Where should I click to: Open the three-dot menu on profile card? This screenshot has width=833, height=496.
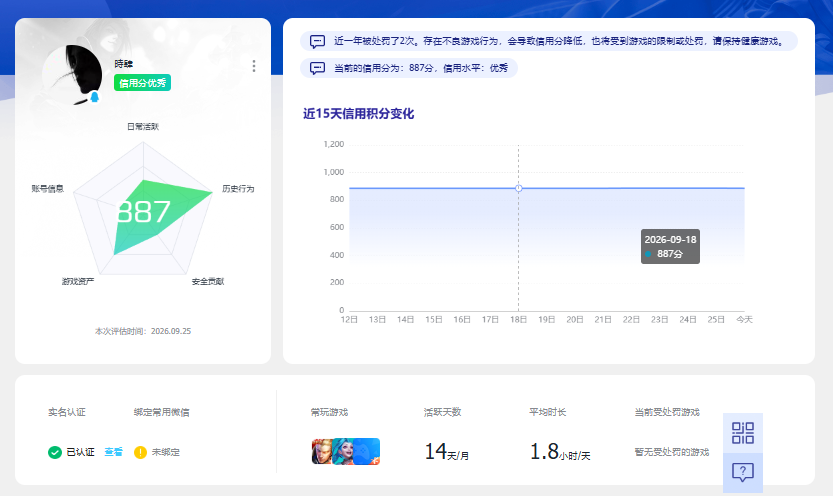click(x=254, y=66)
